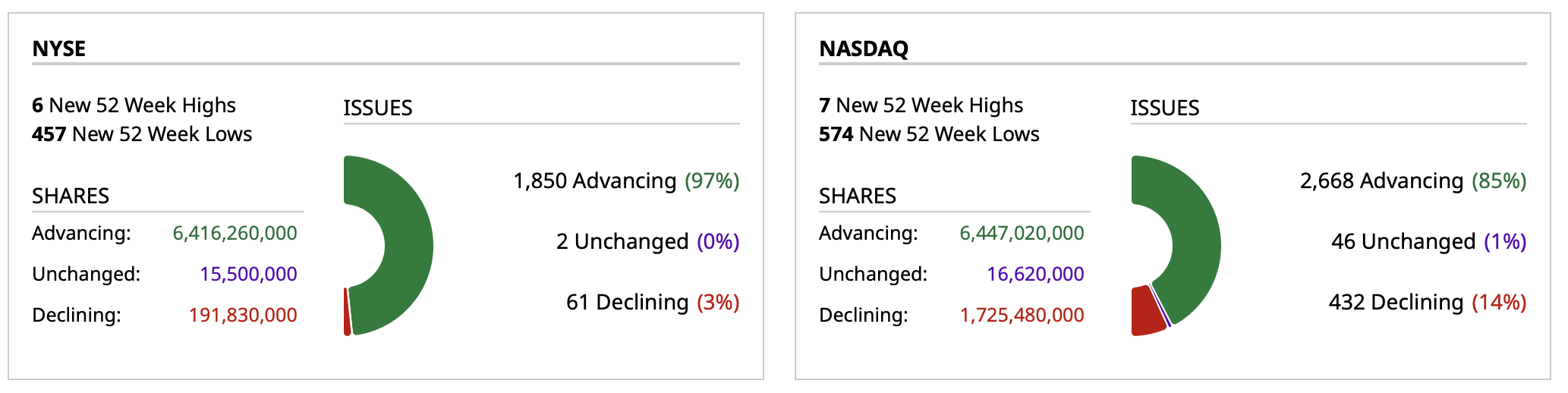This screenshot has width=1568, height=393.
Task: Select the 2,668 Advancing (85%) NASDAQ legend entry
Action: point(1413,181)
